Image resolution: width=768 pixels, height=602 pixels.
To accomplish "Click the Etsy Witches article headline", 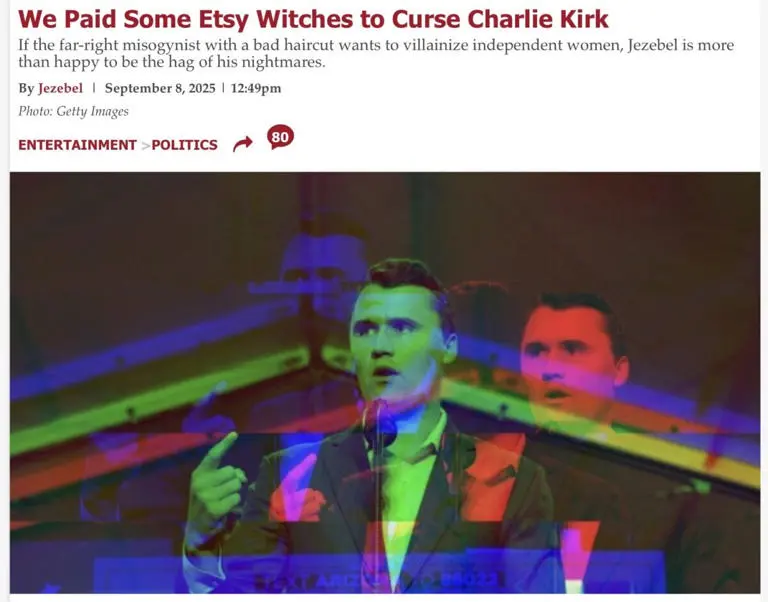I will pos(313,19).
